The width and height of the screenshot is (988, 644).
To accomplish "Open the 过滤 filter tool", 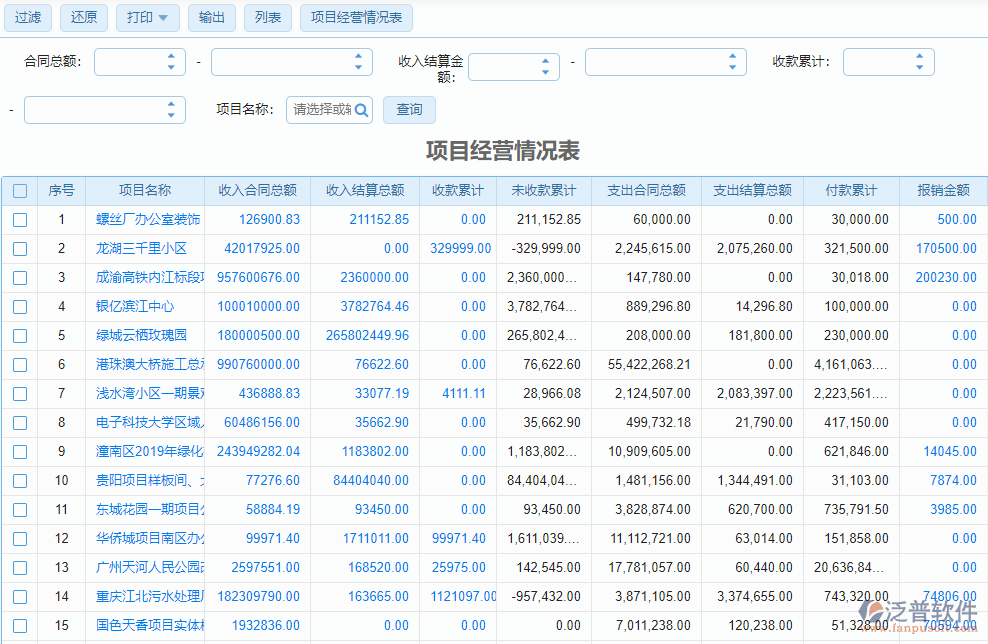I will pyautogui.click(x=27, y=17).
